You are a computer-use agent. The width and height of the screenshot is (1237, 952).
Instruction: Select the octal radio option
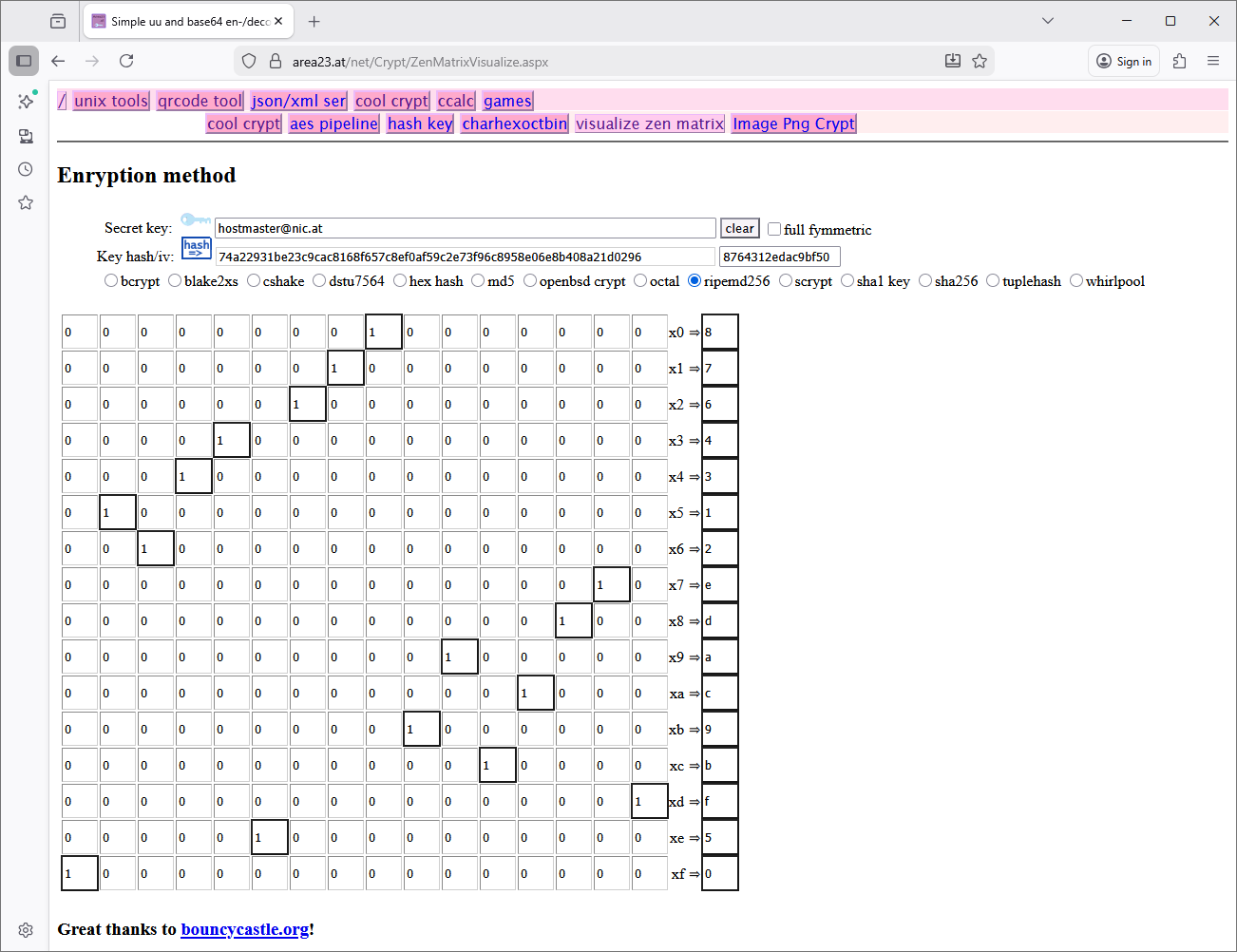pos(640,280)
